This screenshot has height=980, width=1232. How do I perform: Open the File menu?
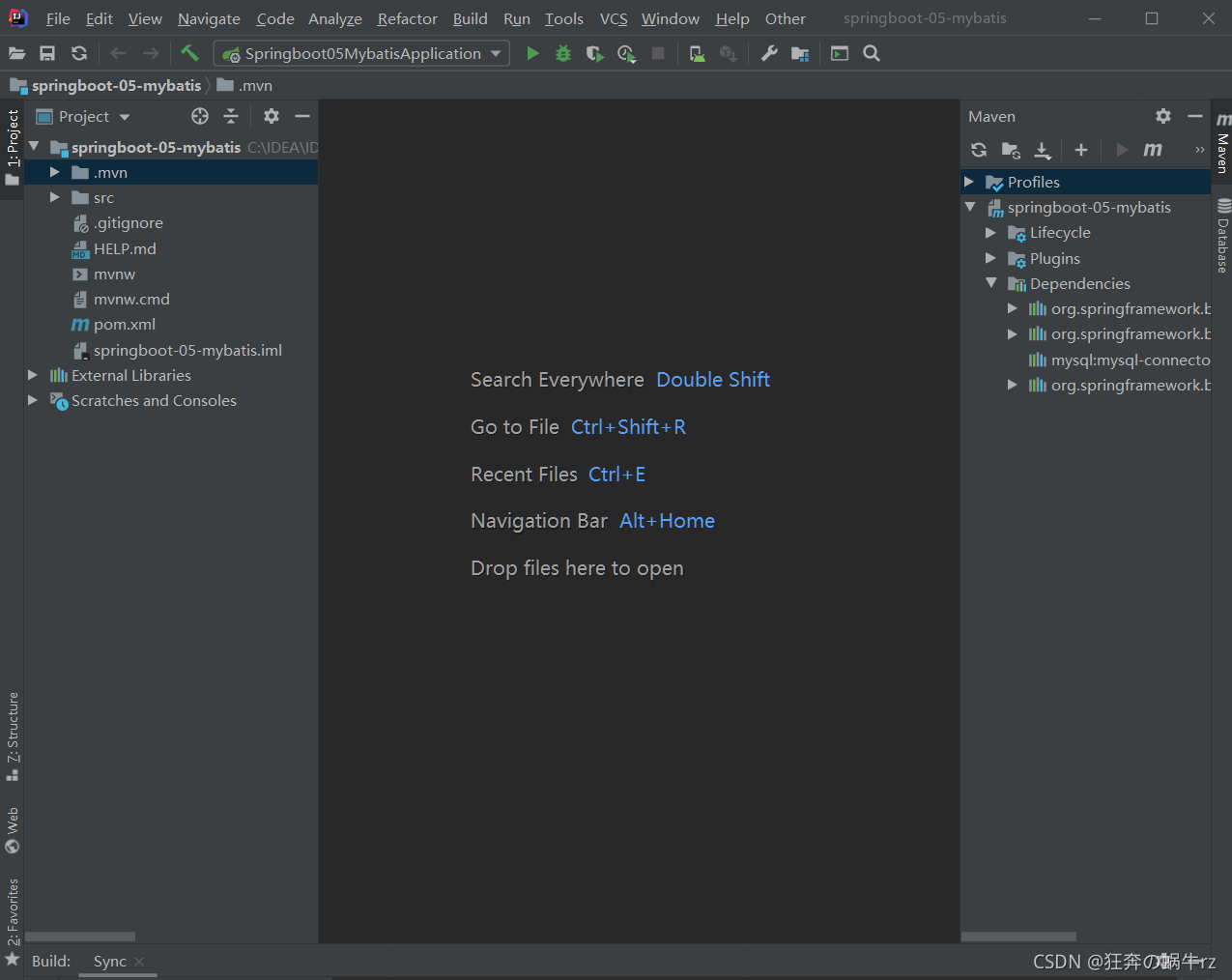(58, 19)
